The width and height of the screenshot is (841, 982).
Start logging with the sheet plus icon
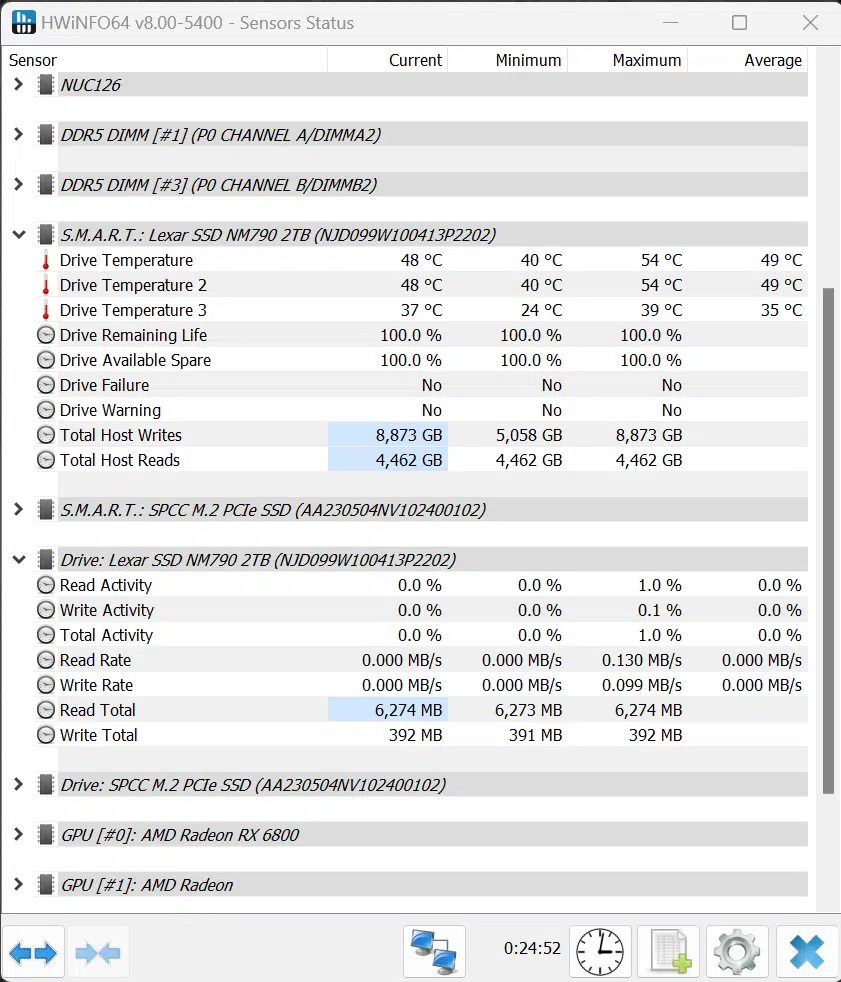point(669,952)
